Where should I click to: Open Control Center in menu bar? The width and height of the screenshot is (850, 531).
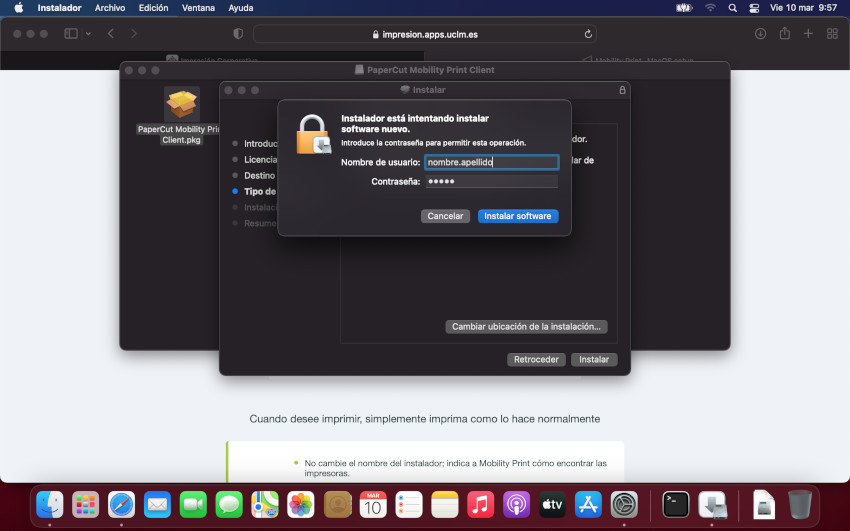[754, 8]
